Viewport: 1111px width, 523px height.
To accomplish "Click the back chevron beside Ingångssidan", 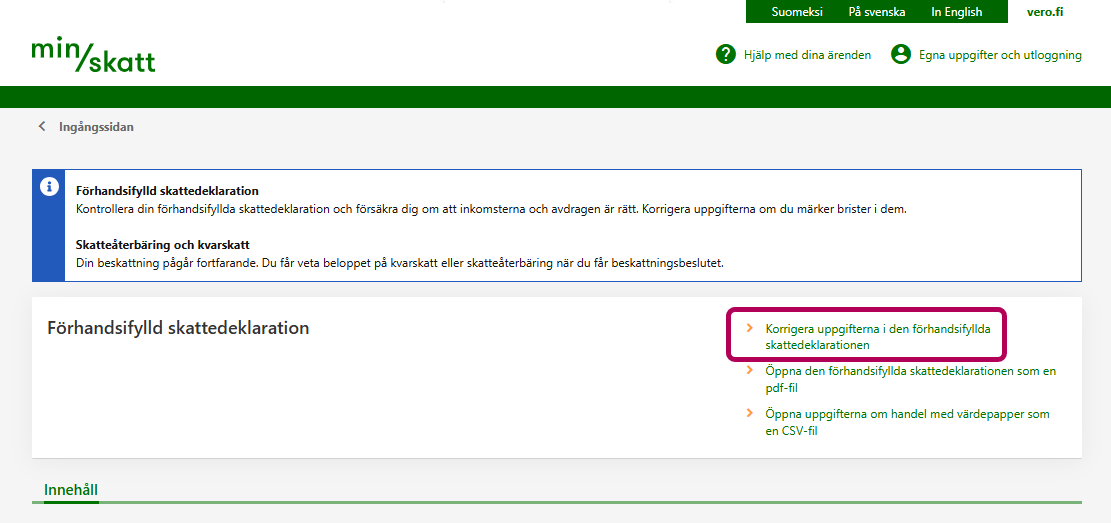I will [42, 127].
